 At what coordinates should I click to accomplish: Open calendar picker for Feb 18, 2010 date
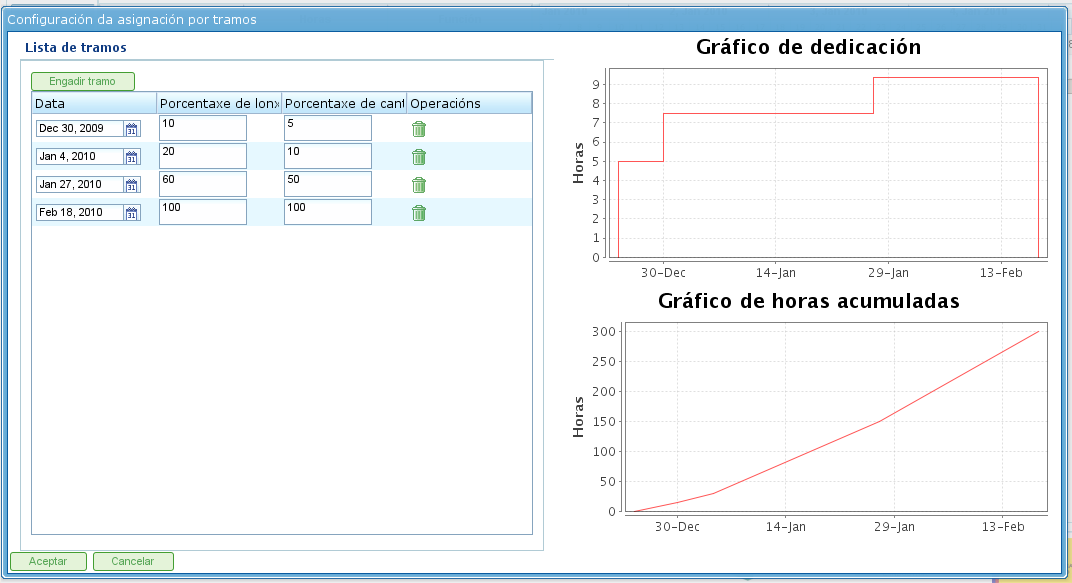click(x=132, y=213)
